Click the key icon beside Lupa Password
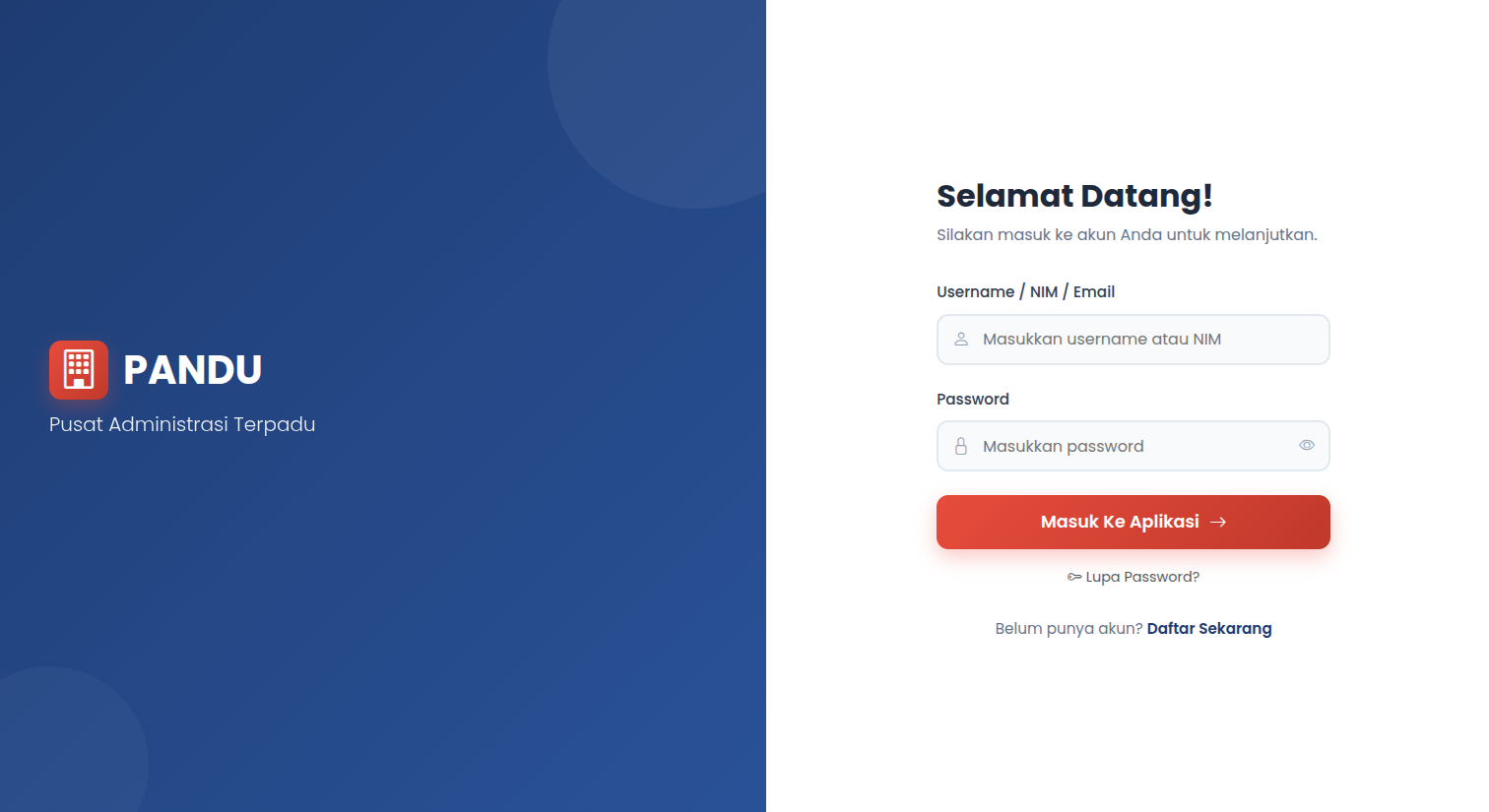Viewport: 1489px width, 812px height. 1074,578
